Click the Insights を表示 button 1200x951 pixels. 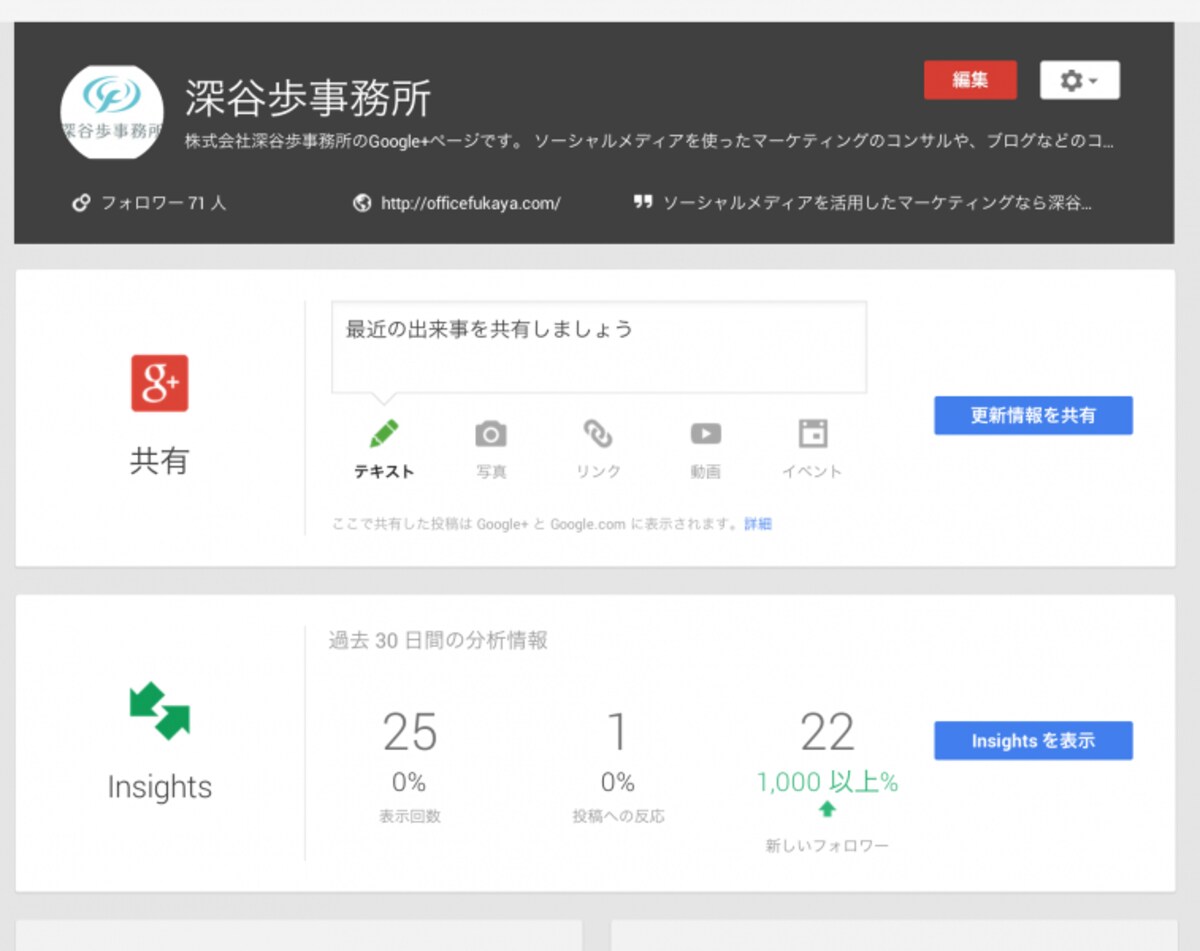click(x=1033, y=741)
